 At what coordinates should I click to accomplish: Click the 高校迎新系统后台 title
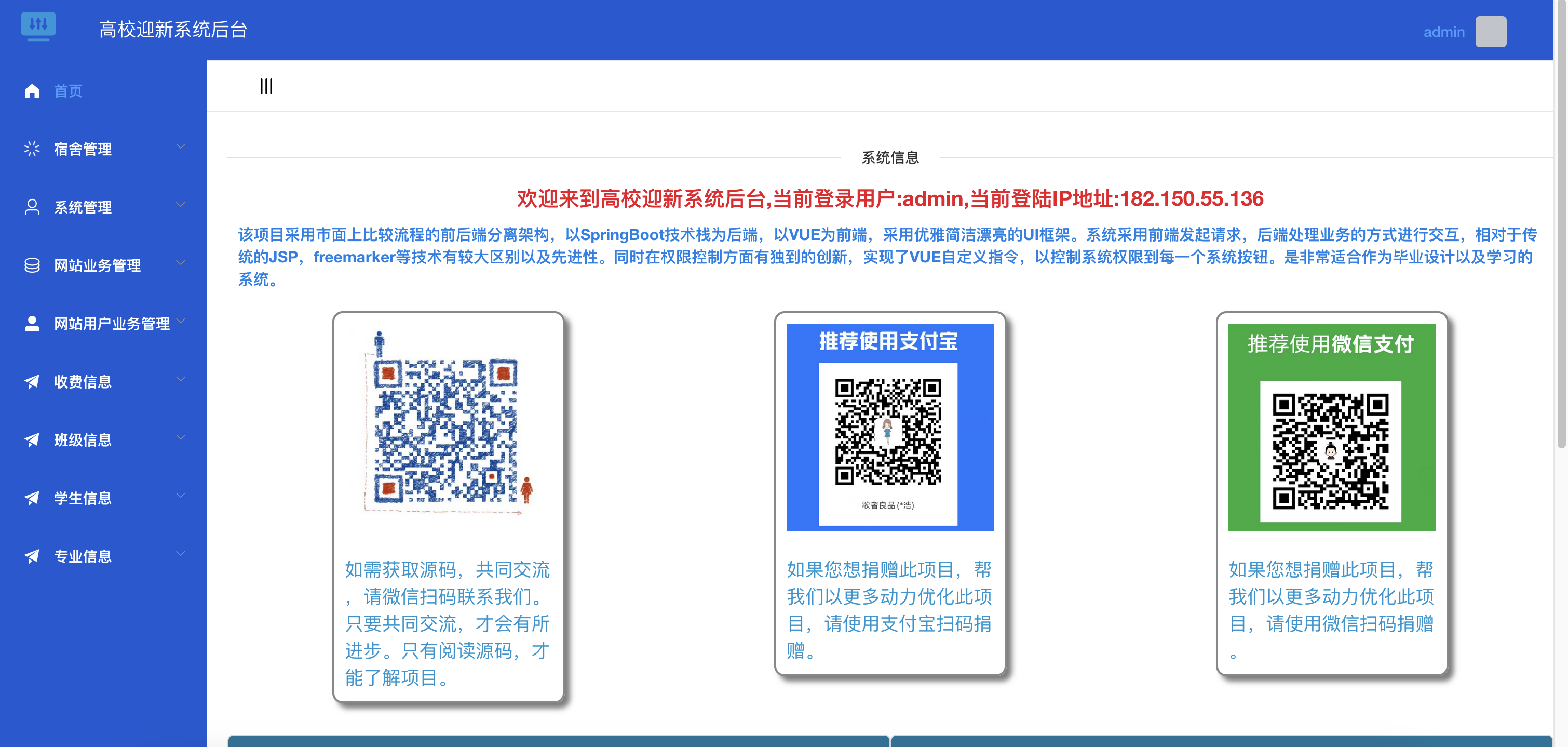173,29
